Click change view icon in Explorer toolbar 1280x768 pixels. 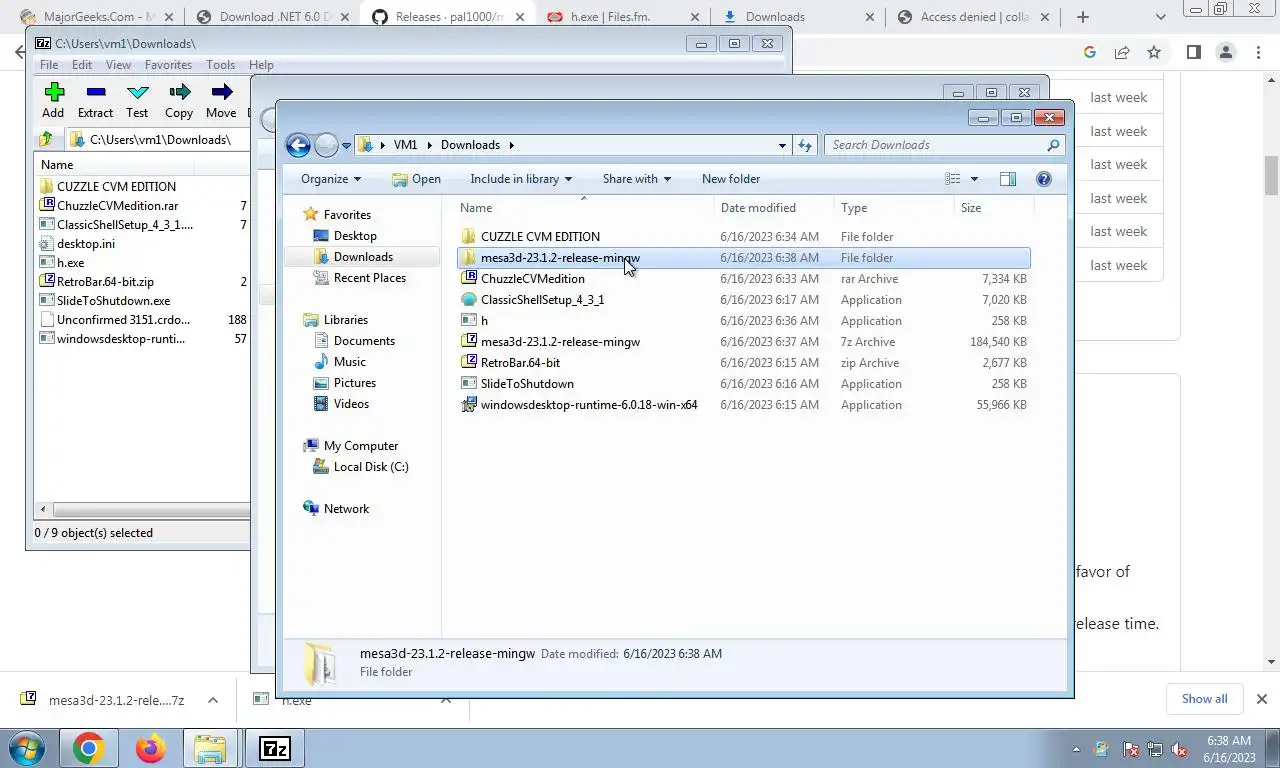(x=953, y=179)
